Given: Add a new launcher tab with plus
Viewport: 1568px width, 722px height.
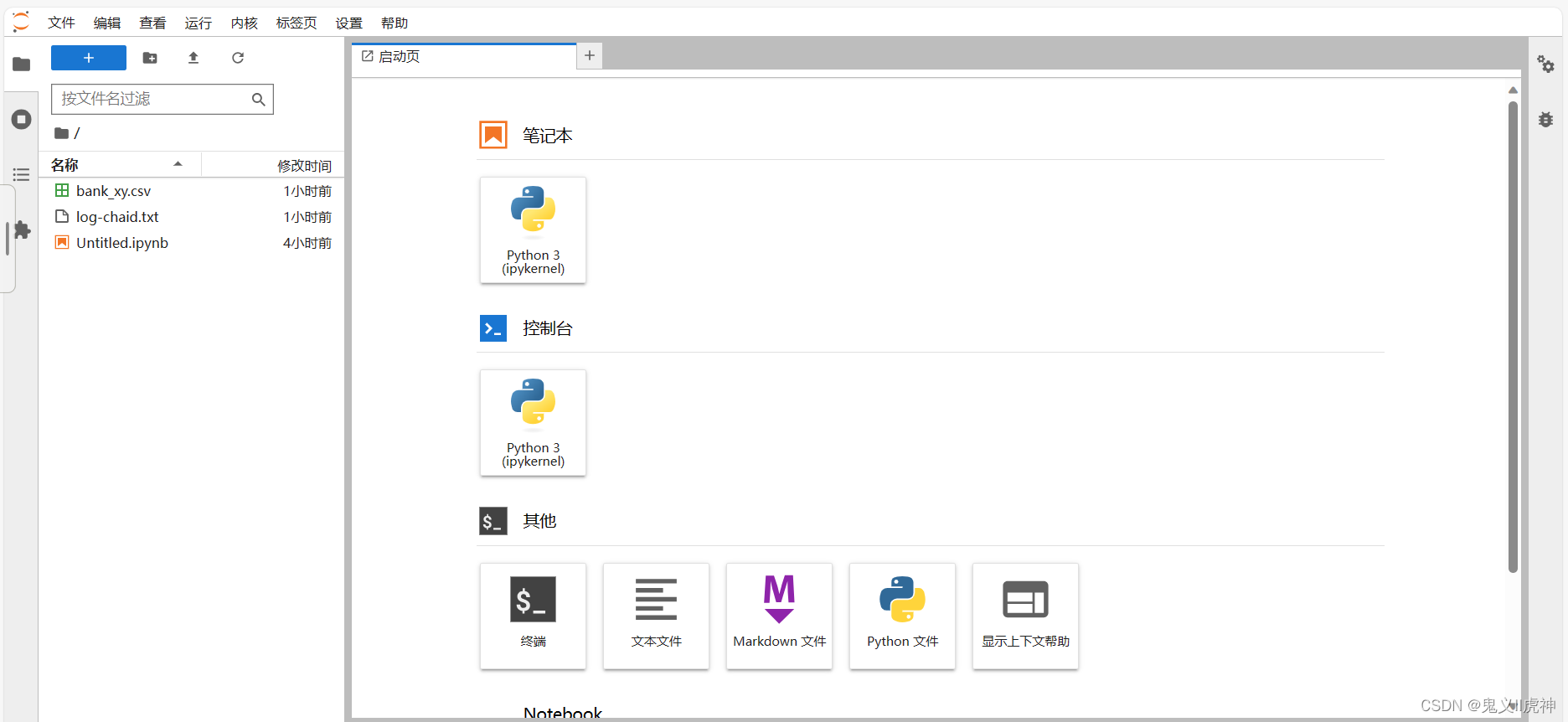Looking at the screenshot, I should (x=590, y=55).
